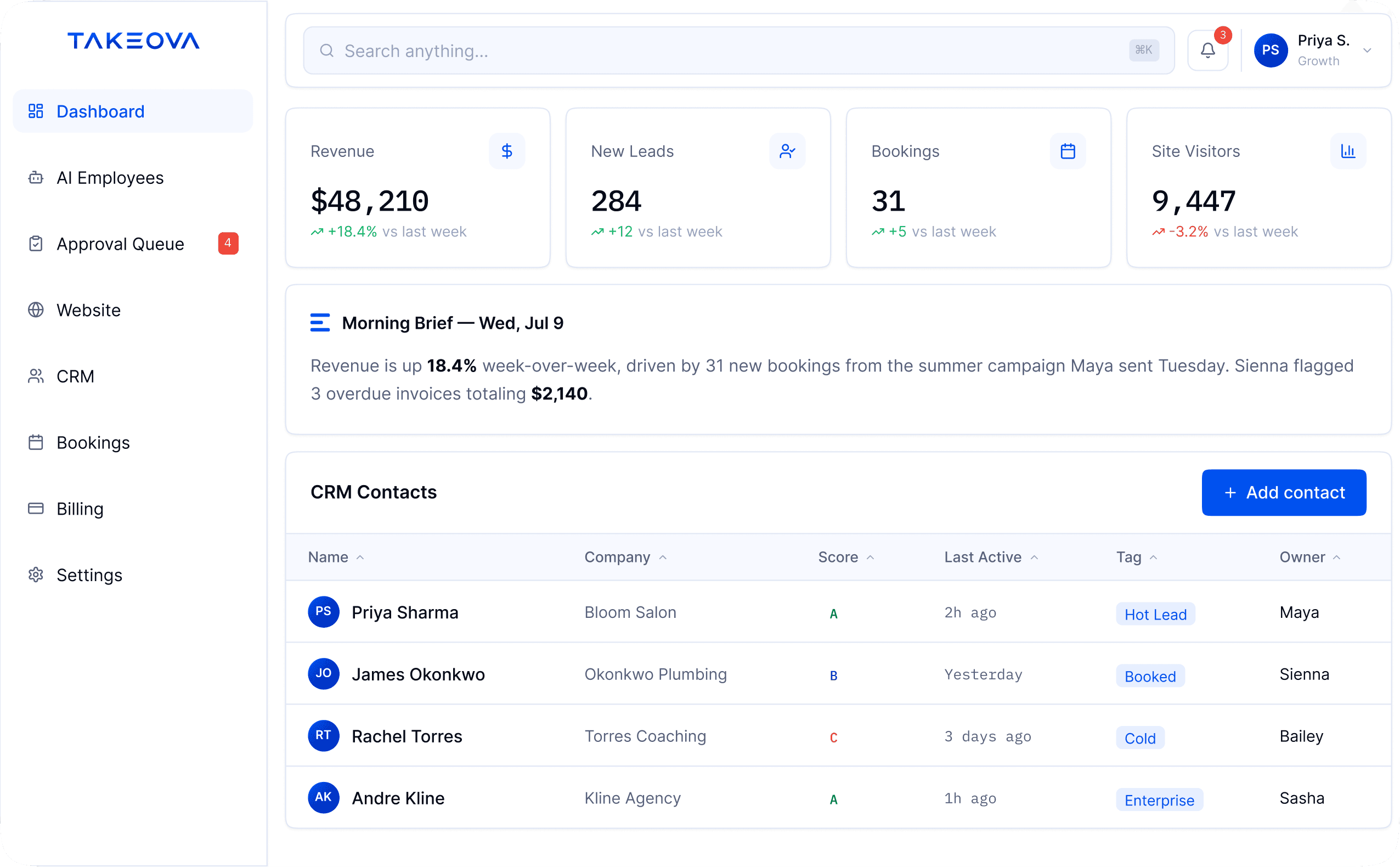Sort by the Name column
The height and width of the screenshot is (867, 1400).
point(336,558)
